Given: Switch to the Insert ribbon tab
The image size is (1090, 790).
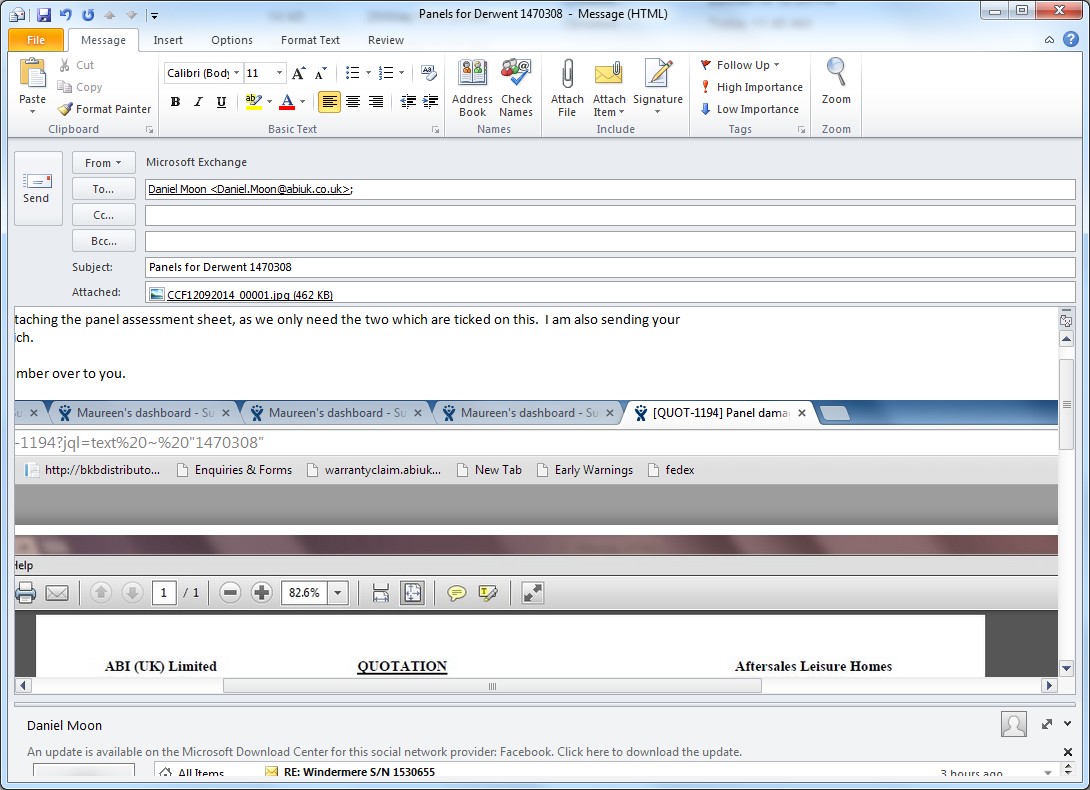Looking at the screenshot, I should 168,40.
